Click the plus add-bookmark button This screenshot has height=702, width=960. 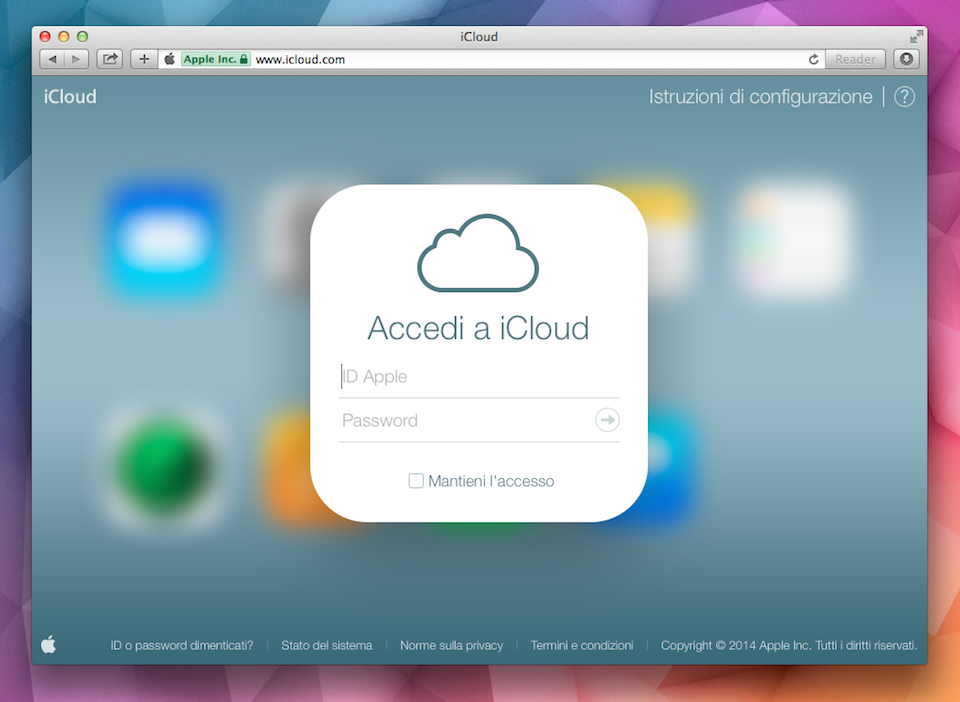point(144,59)
